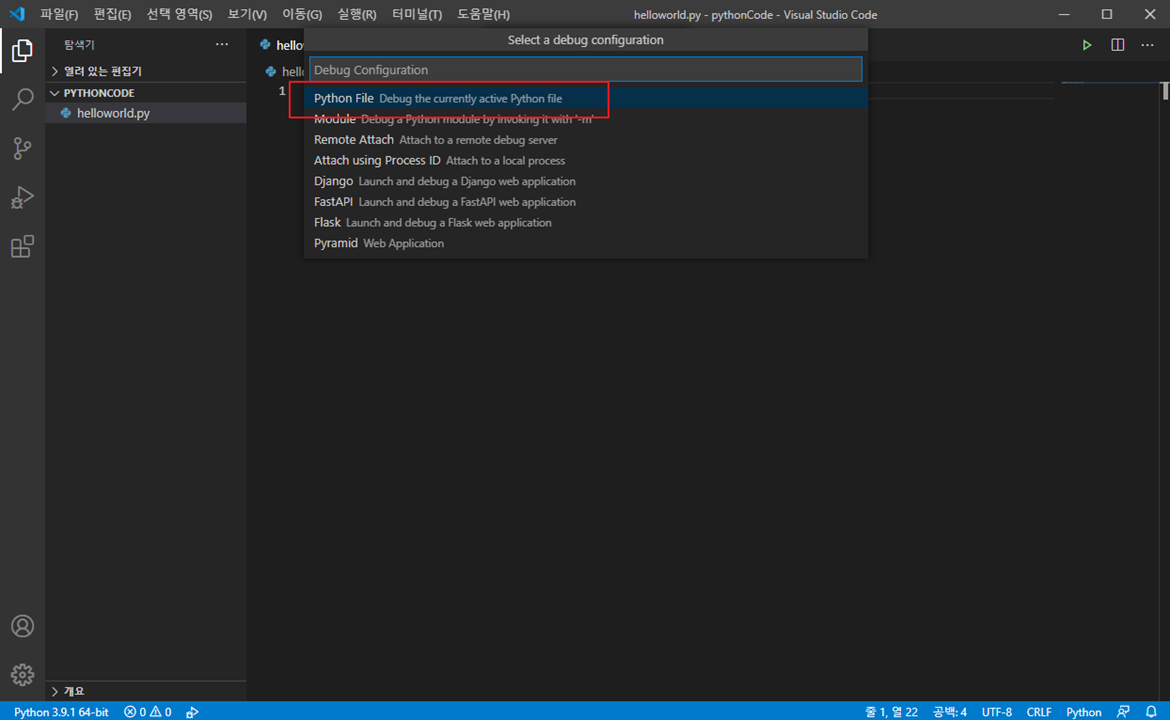The image size is (1170, 720).
Task: Choose Attach using Process ID option
Action: (x=585, y=160)
